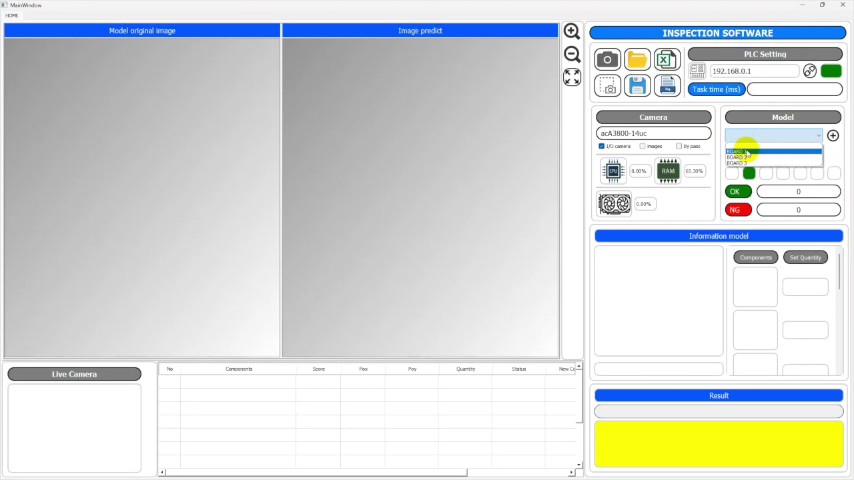Click the Components button
This screenshot has height=480, width=854.
[x=755, y=257]
